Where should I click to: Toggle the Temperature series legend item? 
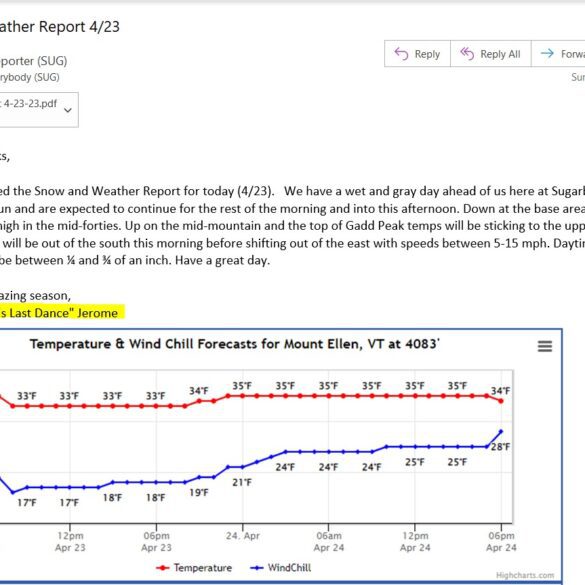click(194, 568)
